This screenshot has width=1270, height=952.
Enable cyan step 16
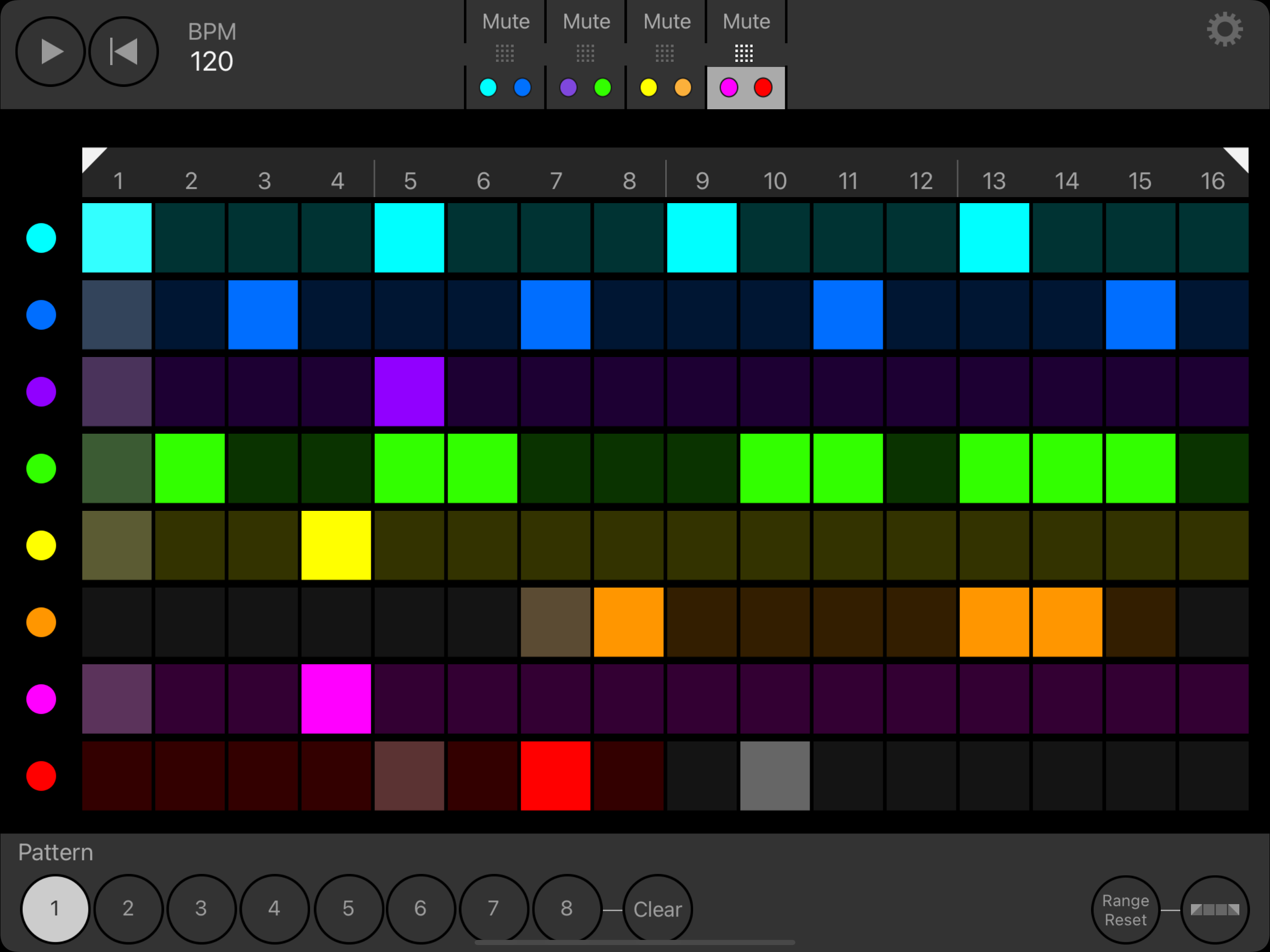coord(1214,238)
